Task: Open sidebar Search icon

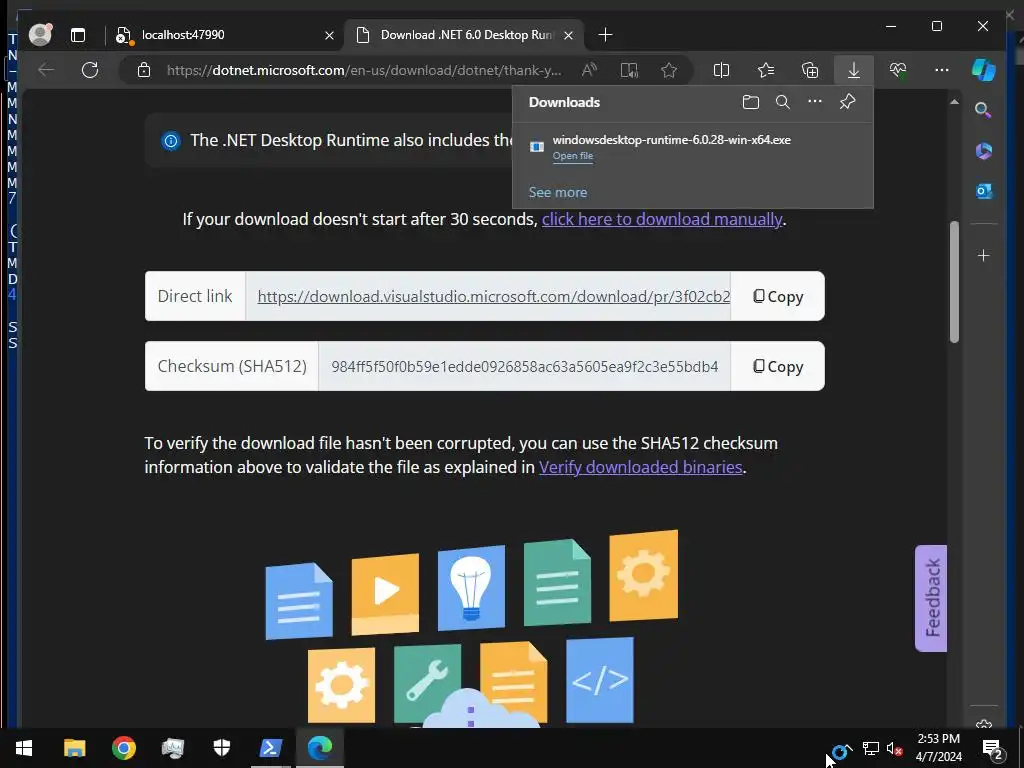Action: [x=983, y=110]
